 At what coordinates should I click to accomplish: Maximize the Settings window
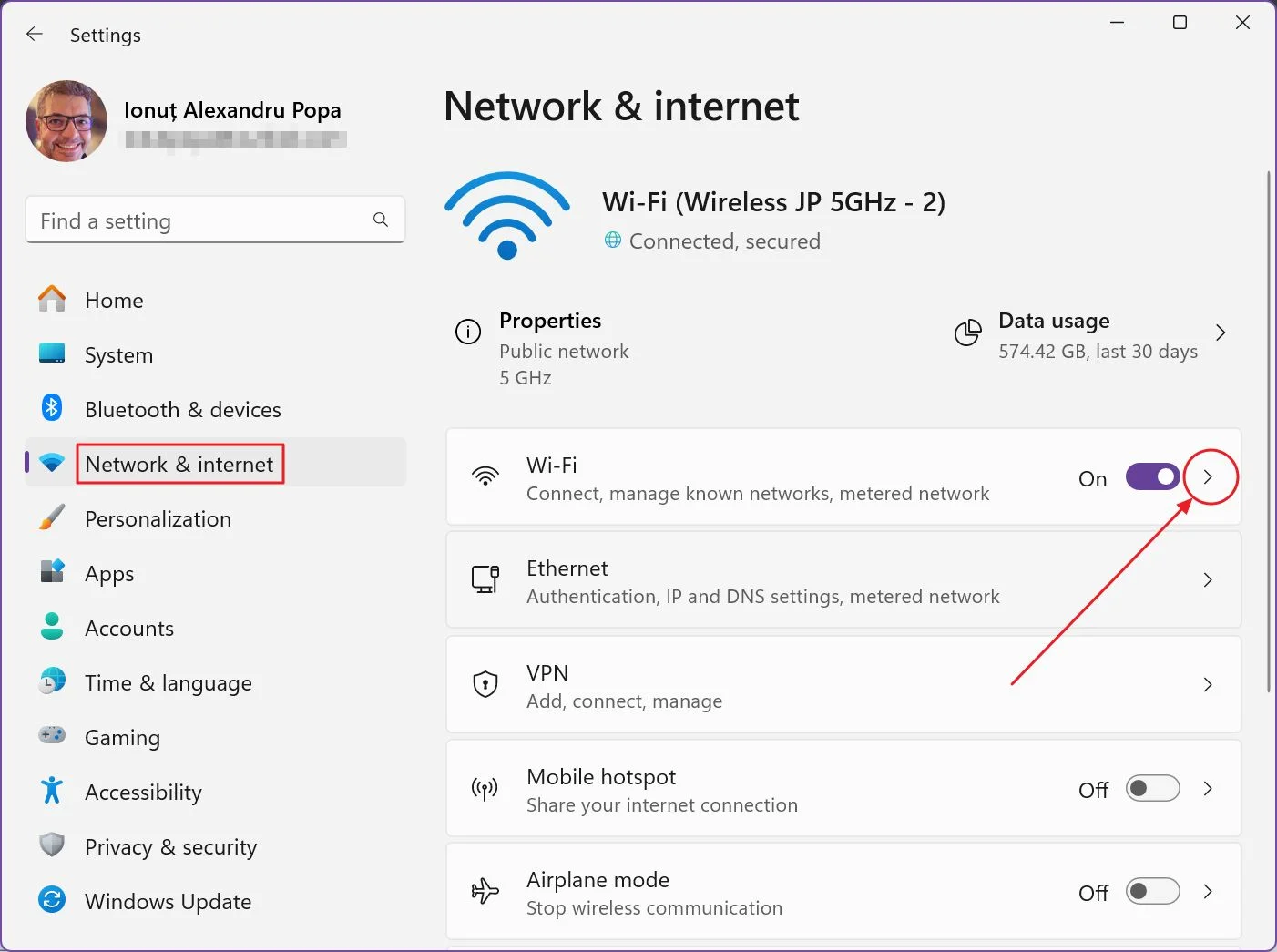(x=1180, y=23)
